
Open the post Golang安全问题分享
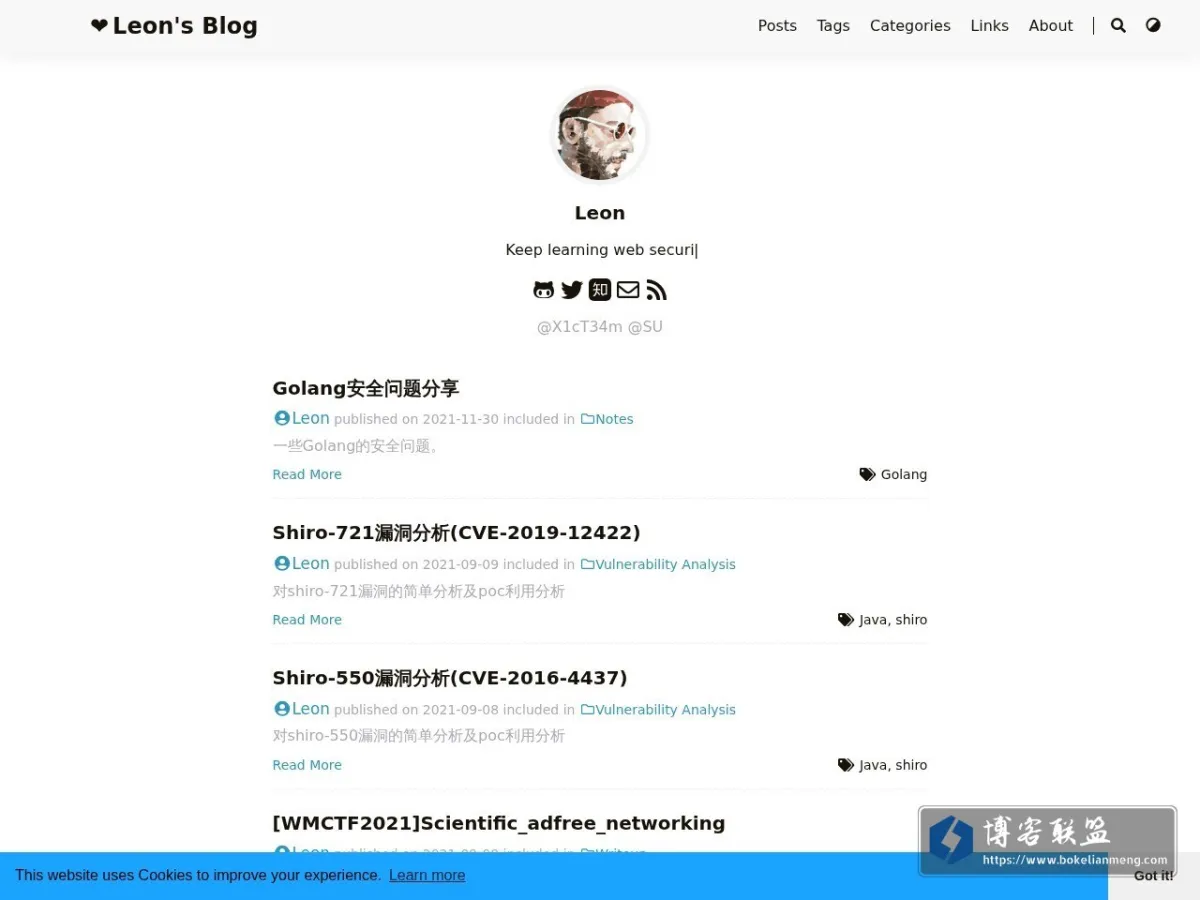366,388
